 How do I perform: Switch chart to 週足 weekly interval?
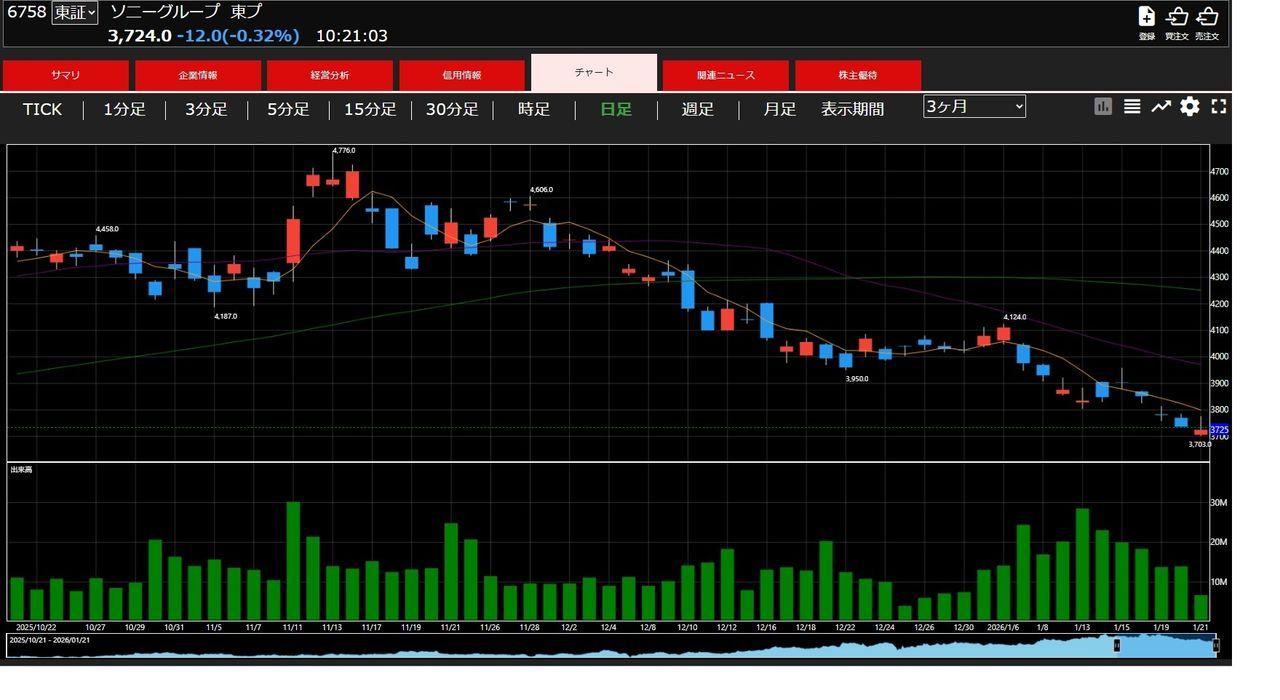coord(698,109)
